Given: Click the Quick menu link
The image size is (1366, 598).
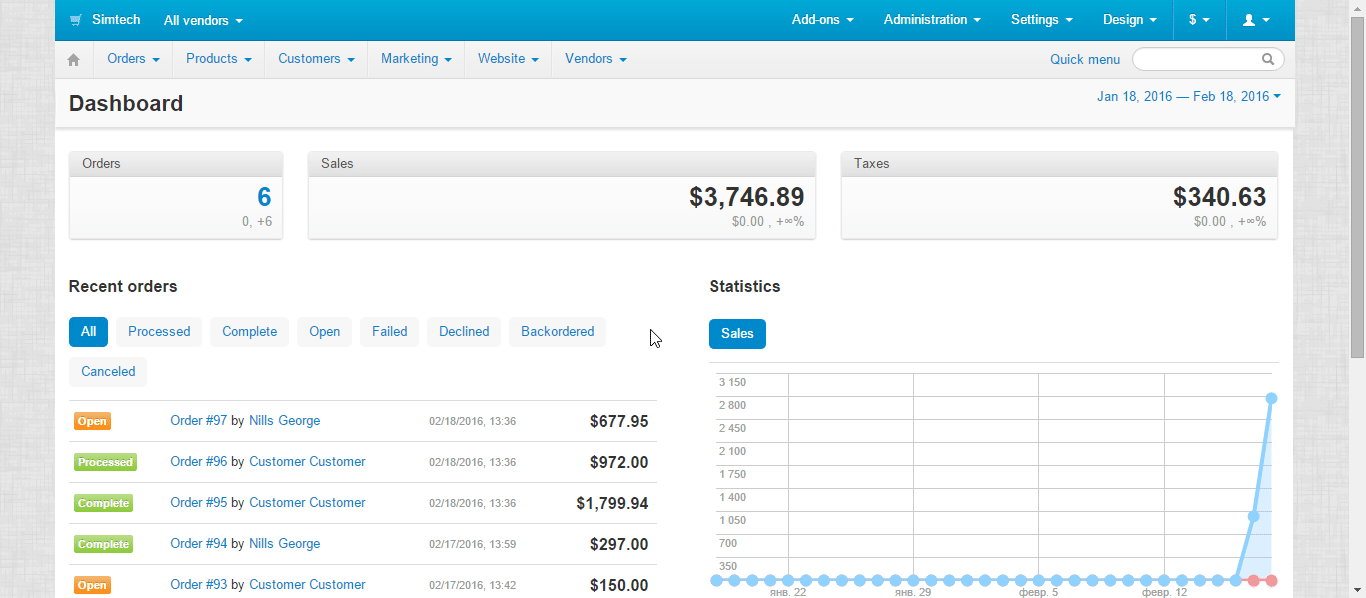Looking at the screenshot, I should (1085, 59).
